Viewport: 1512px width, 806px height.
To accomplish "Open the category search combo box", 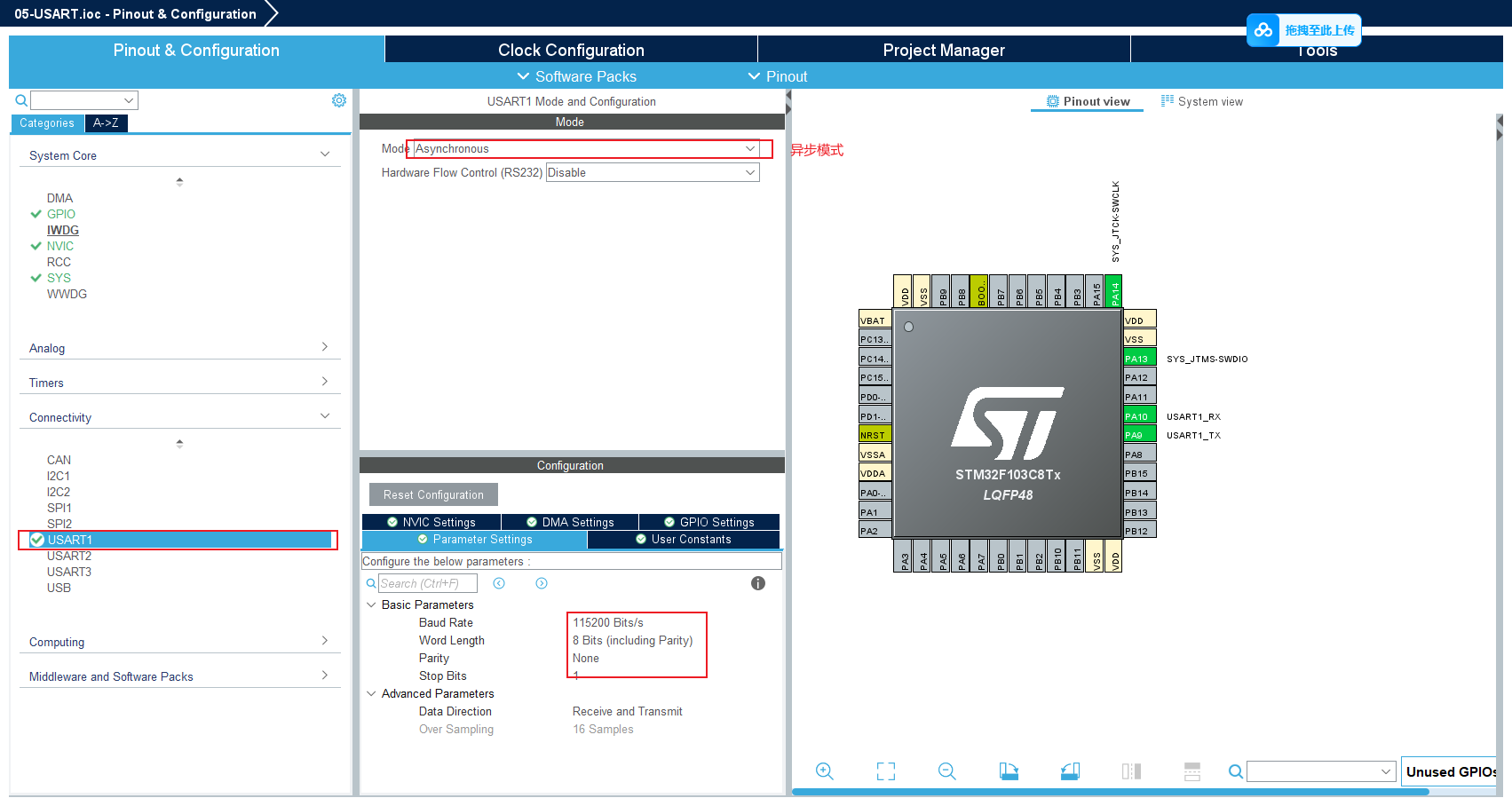I will (84, 100).
